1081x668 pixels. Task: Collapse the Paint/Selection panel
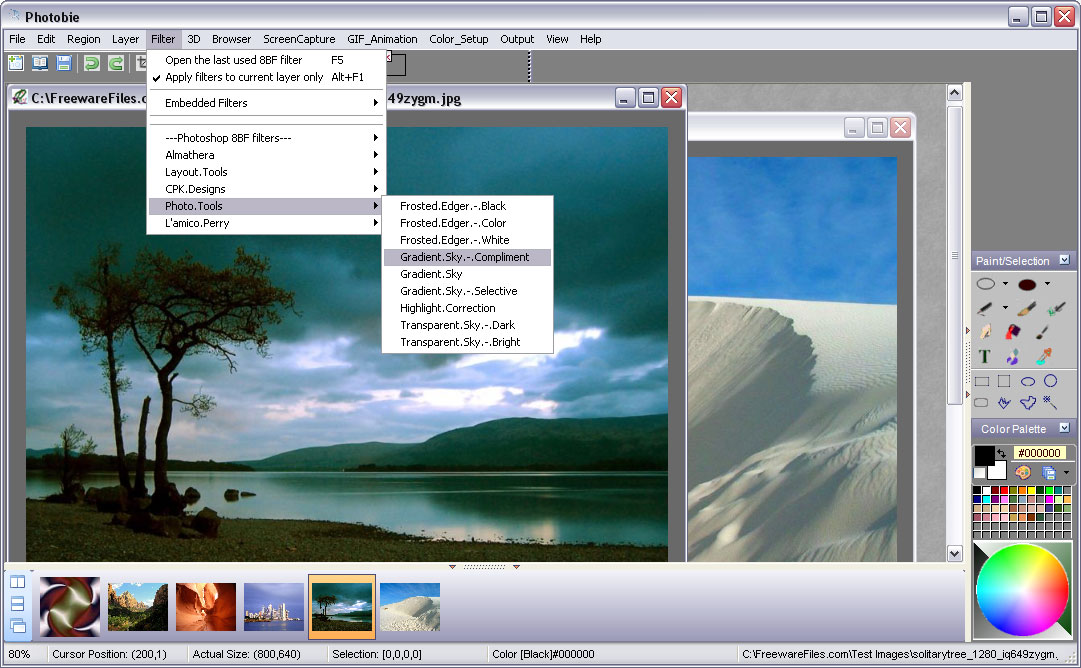pyautogui.click(x=1064, y=260)
